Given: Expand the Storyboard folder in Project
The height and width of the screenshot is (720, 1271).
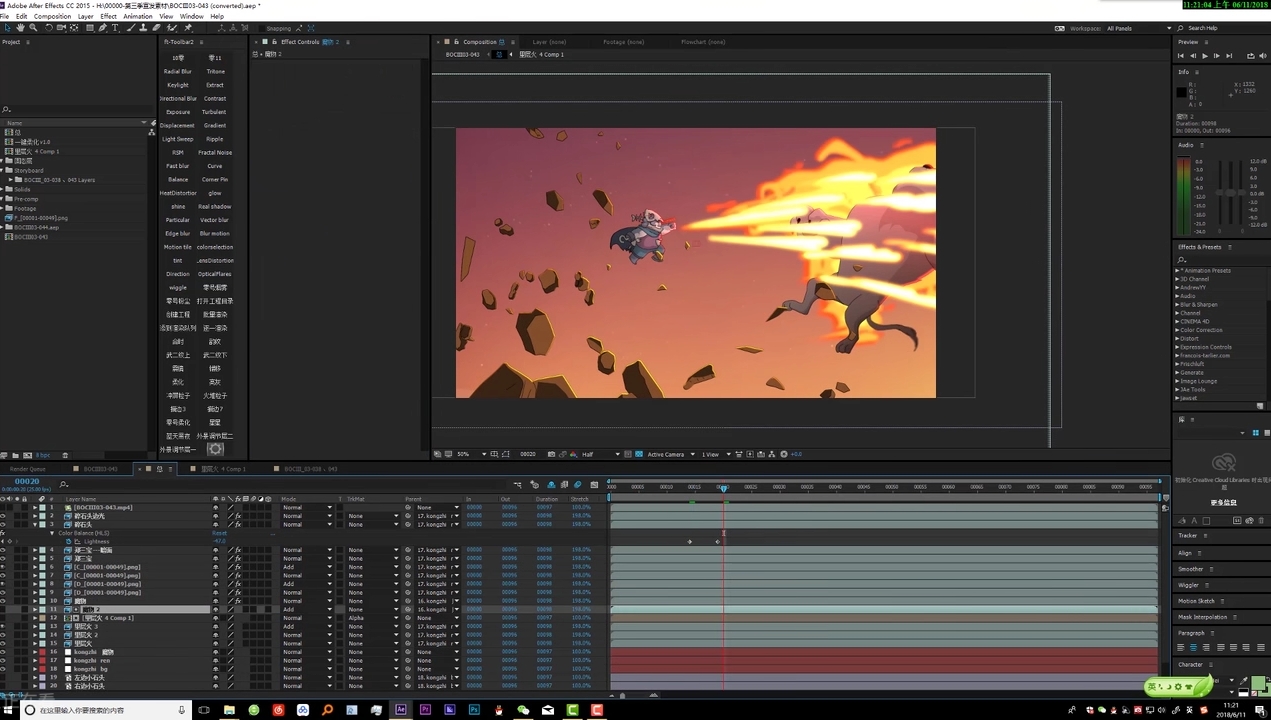Looking at the screenshot, I should point(3,170).
